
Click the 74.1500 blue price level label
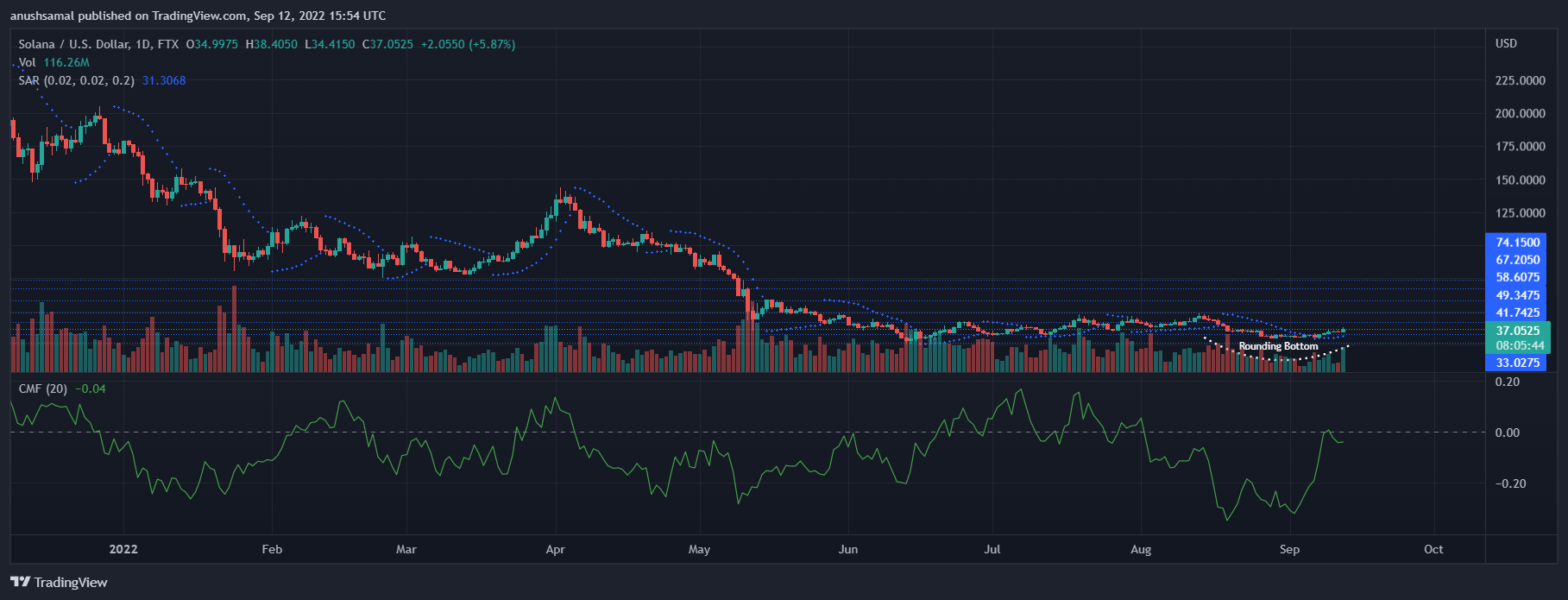[1517, 243]
